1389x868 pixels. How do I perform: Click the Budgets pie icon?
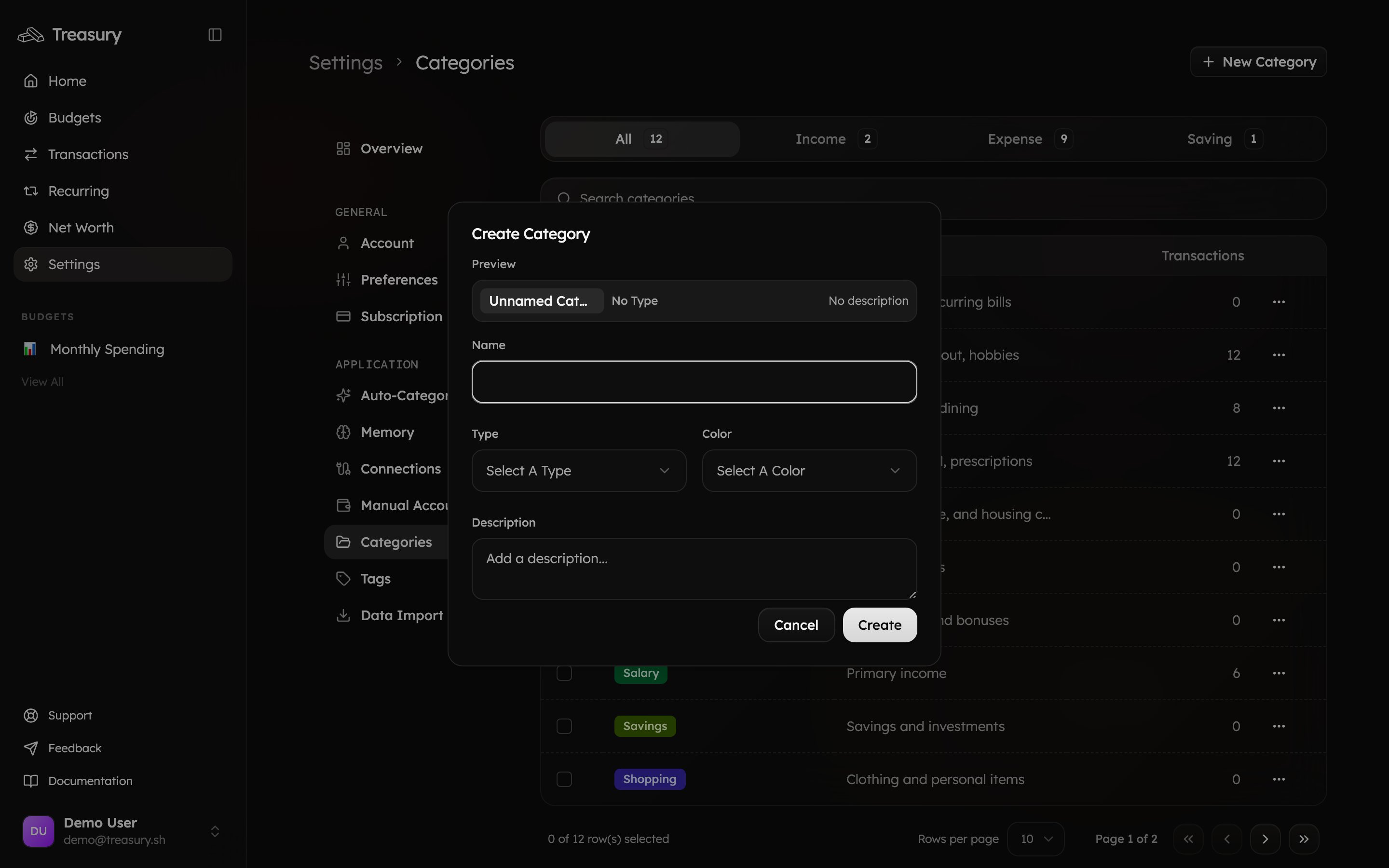pos(31,118)
